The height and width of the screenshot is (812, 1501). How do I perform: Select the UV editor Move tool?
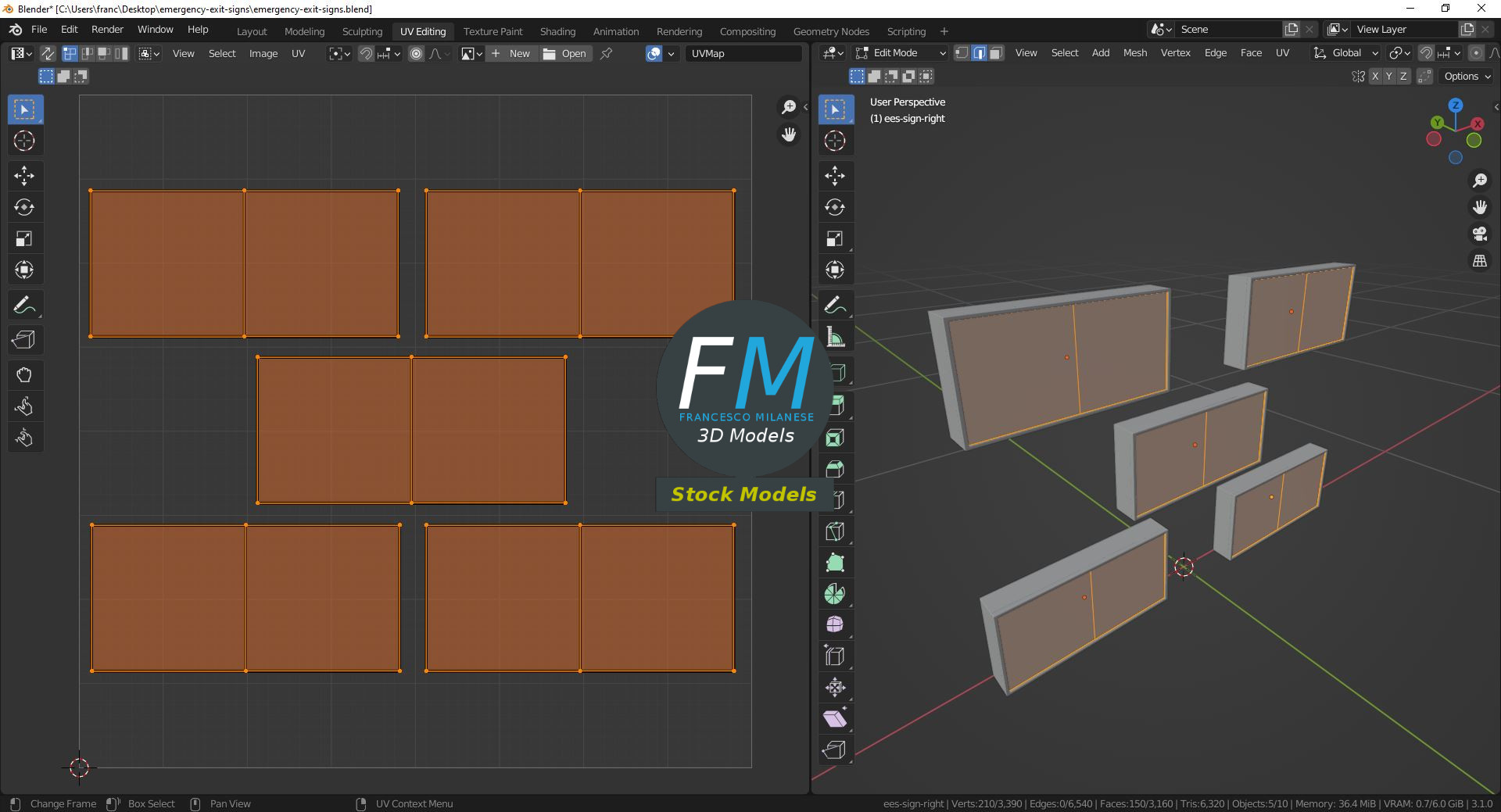point(24,176)
